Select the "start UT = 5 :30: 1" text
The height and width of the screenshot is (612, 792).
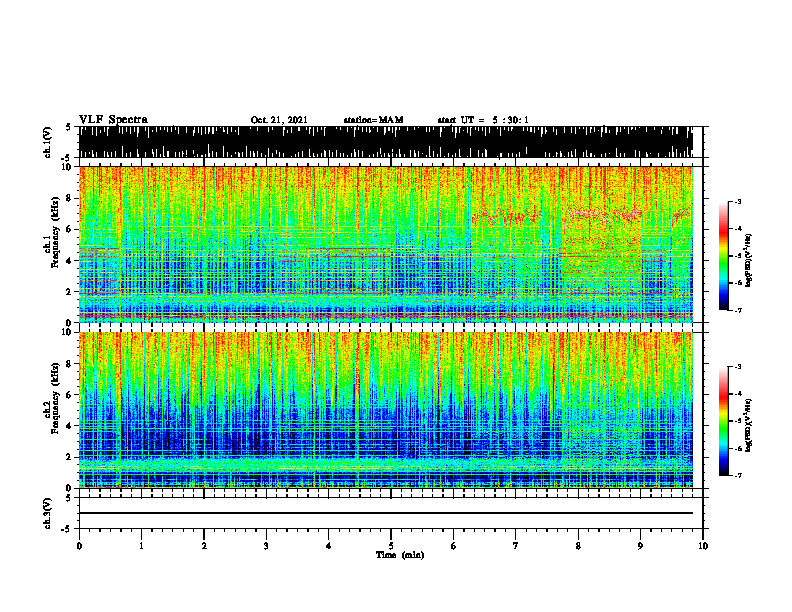pyautogui.click(x=483, y=120)
